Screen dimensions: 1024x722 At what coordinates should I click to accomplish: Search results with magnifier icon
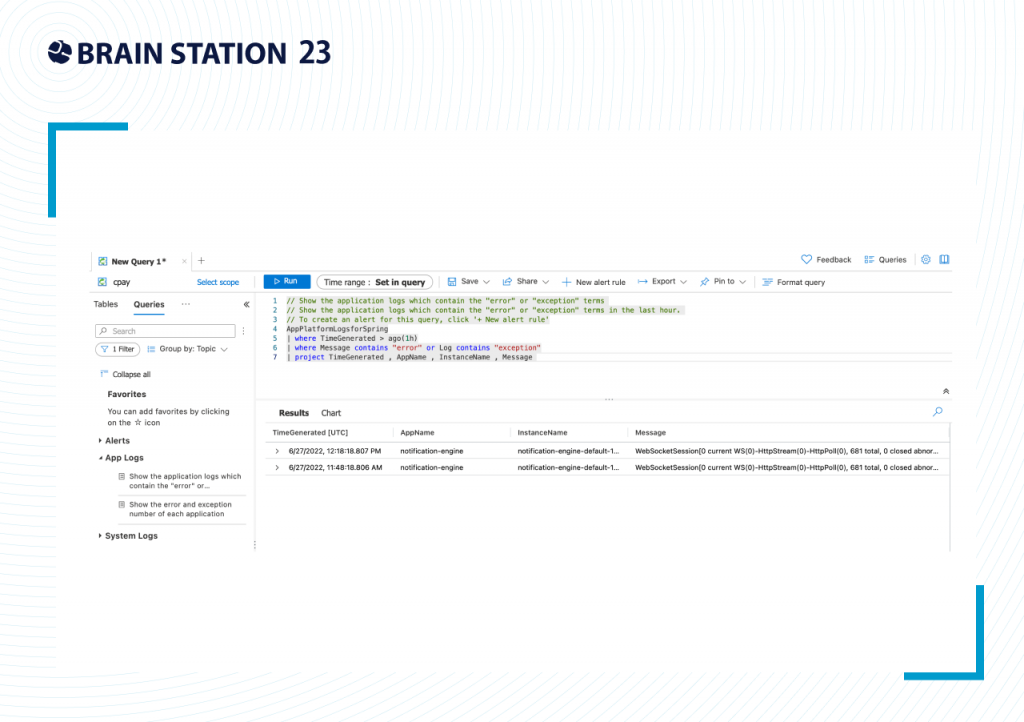pos(938,412)
